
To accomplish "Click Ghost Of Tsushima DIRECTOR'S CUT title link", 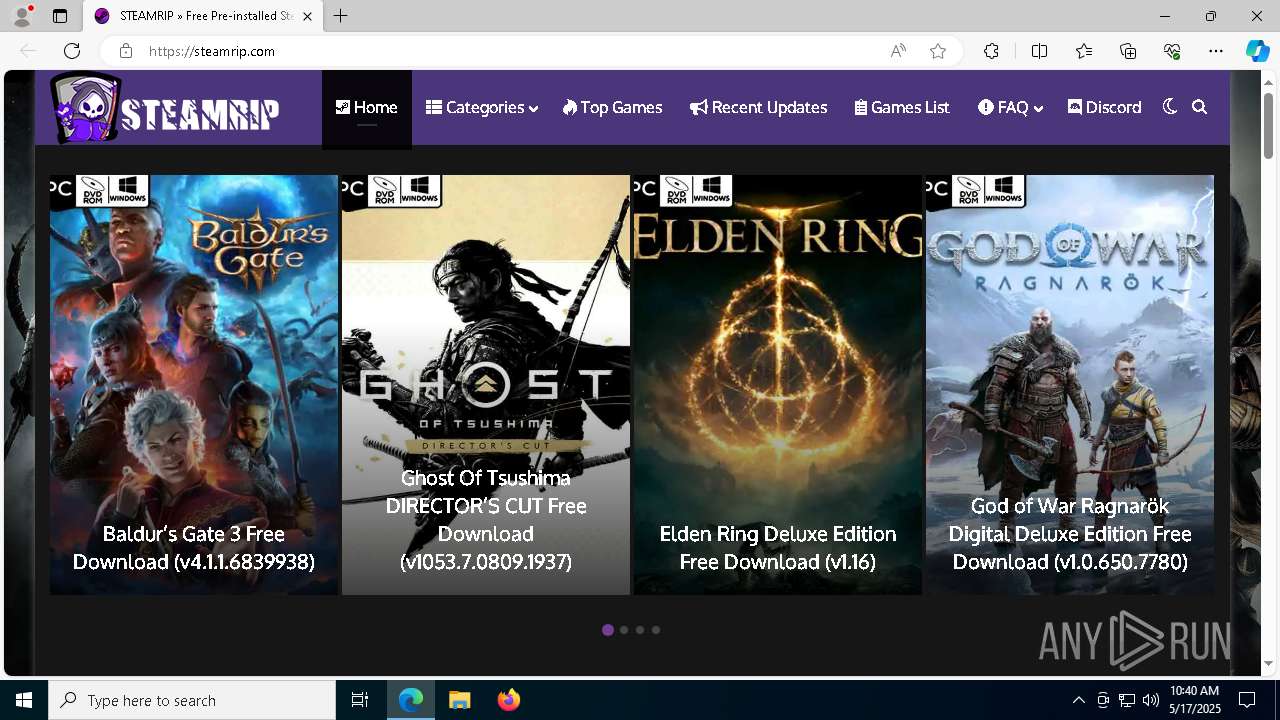I will tap(486, 520).
